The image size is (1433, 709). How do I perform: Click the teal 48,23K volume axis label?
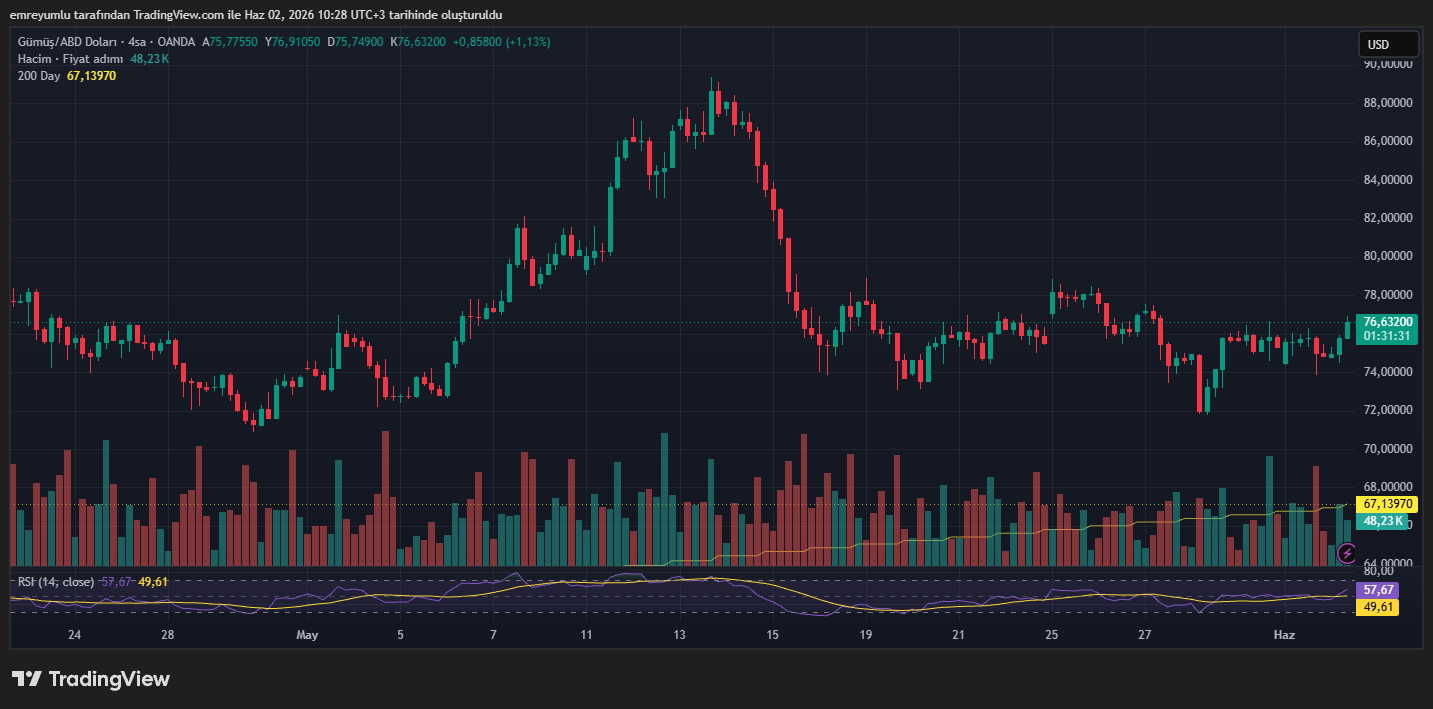click(1384, 521)
